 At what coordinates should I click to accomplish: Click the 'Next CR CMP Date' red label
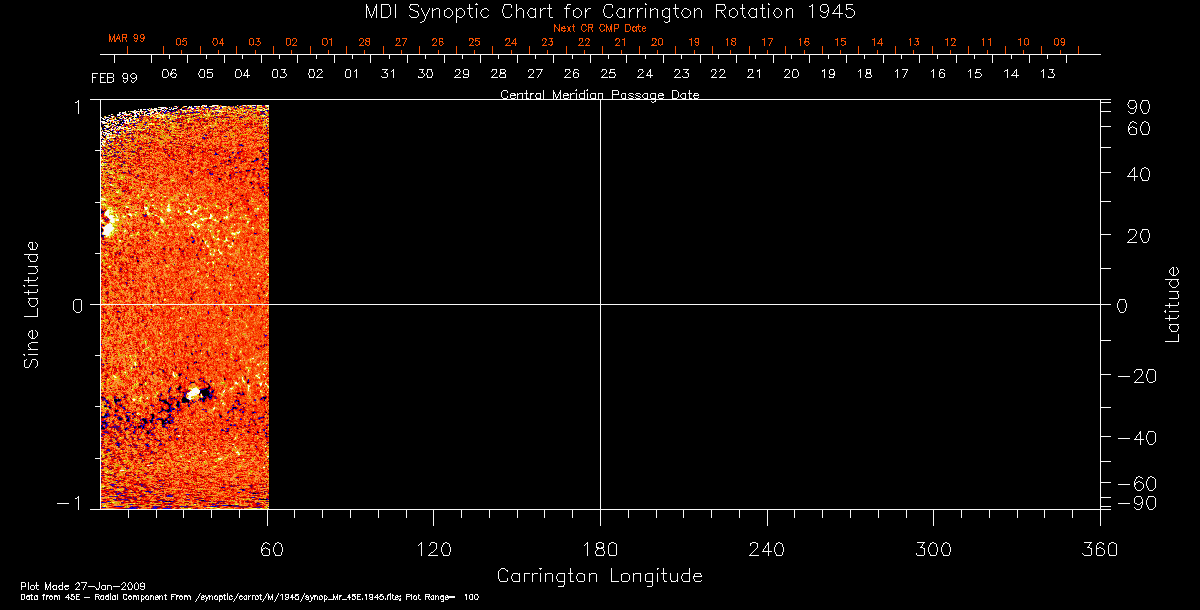599,28
